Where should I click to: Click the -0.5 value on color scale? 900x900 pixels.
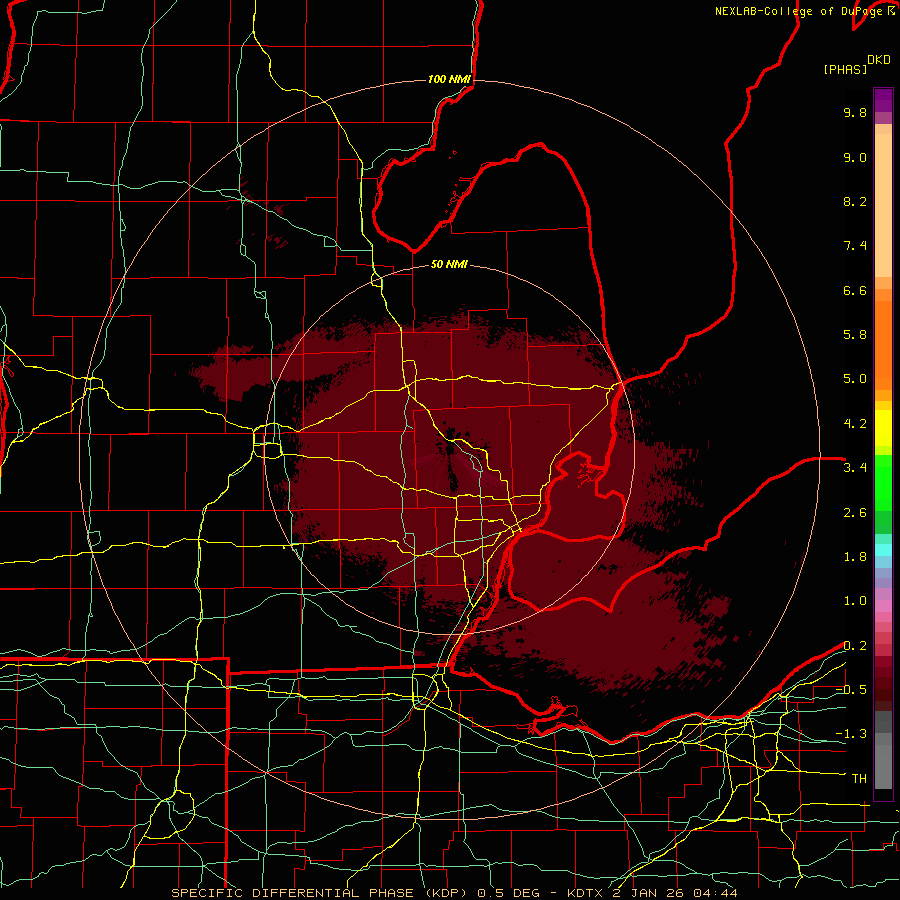pyautogui.click(x=851, y=690)
